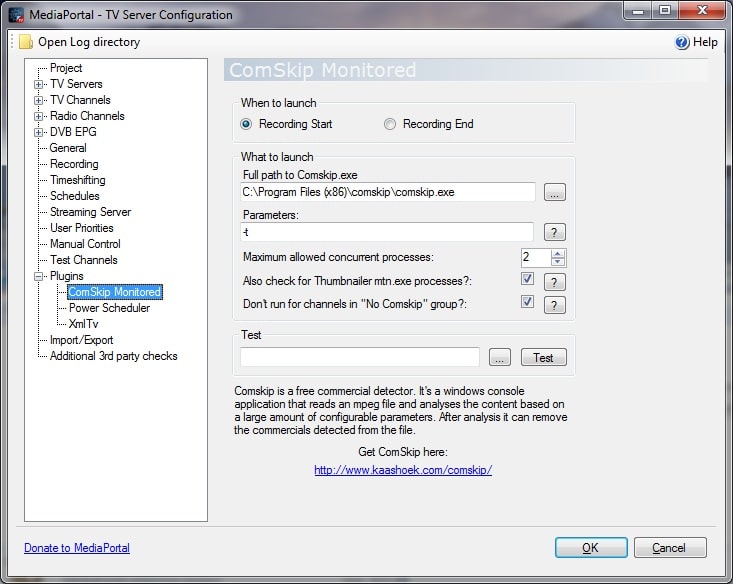Click the MediaPortal app icon in title bar
The height and width of the screenshot is (584, 733).
point(16,14)
